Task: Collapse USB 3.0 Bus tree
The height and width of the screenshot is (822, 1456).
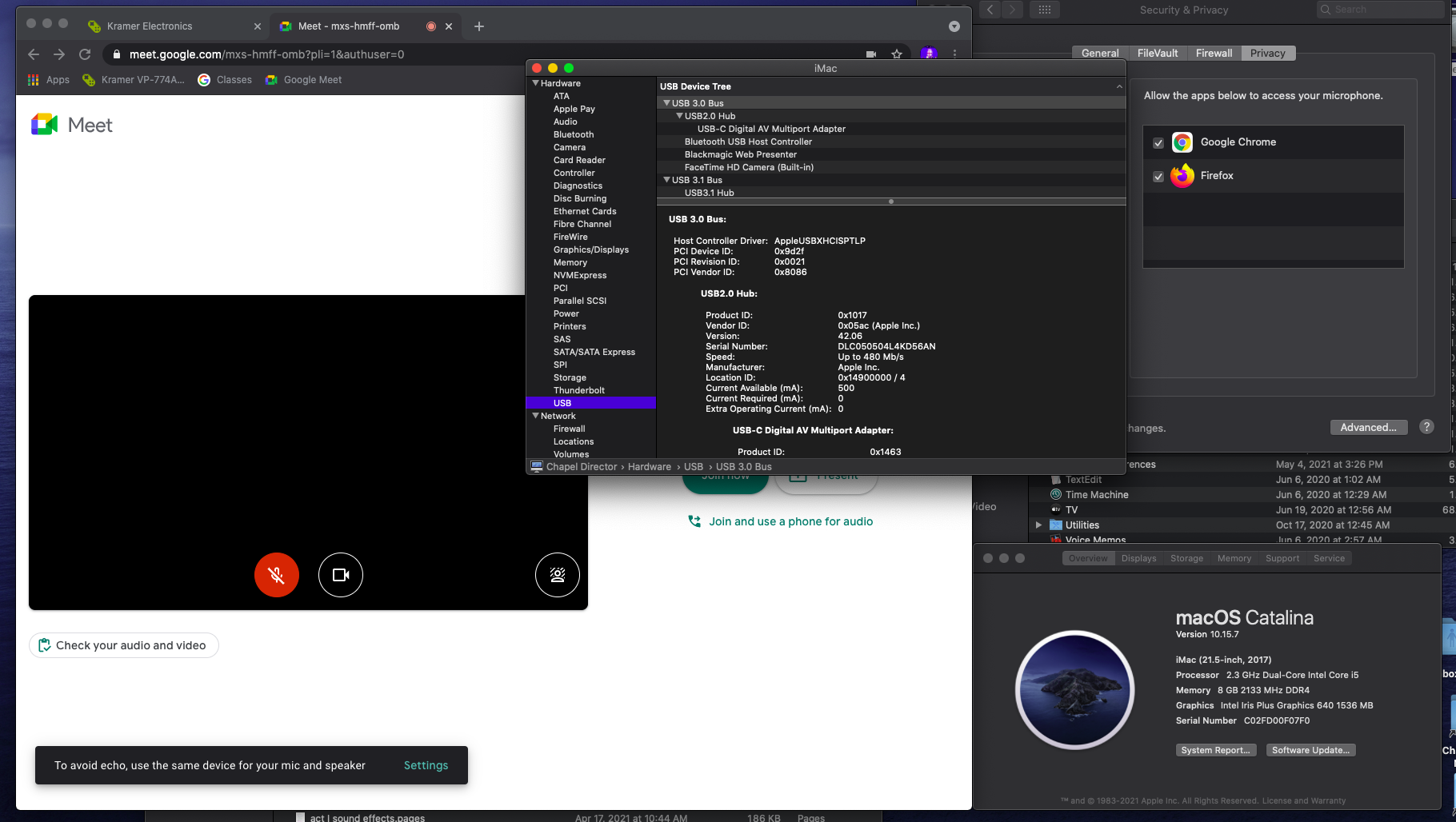Action: pyautogui.click(x=667, y=103)
